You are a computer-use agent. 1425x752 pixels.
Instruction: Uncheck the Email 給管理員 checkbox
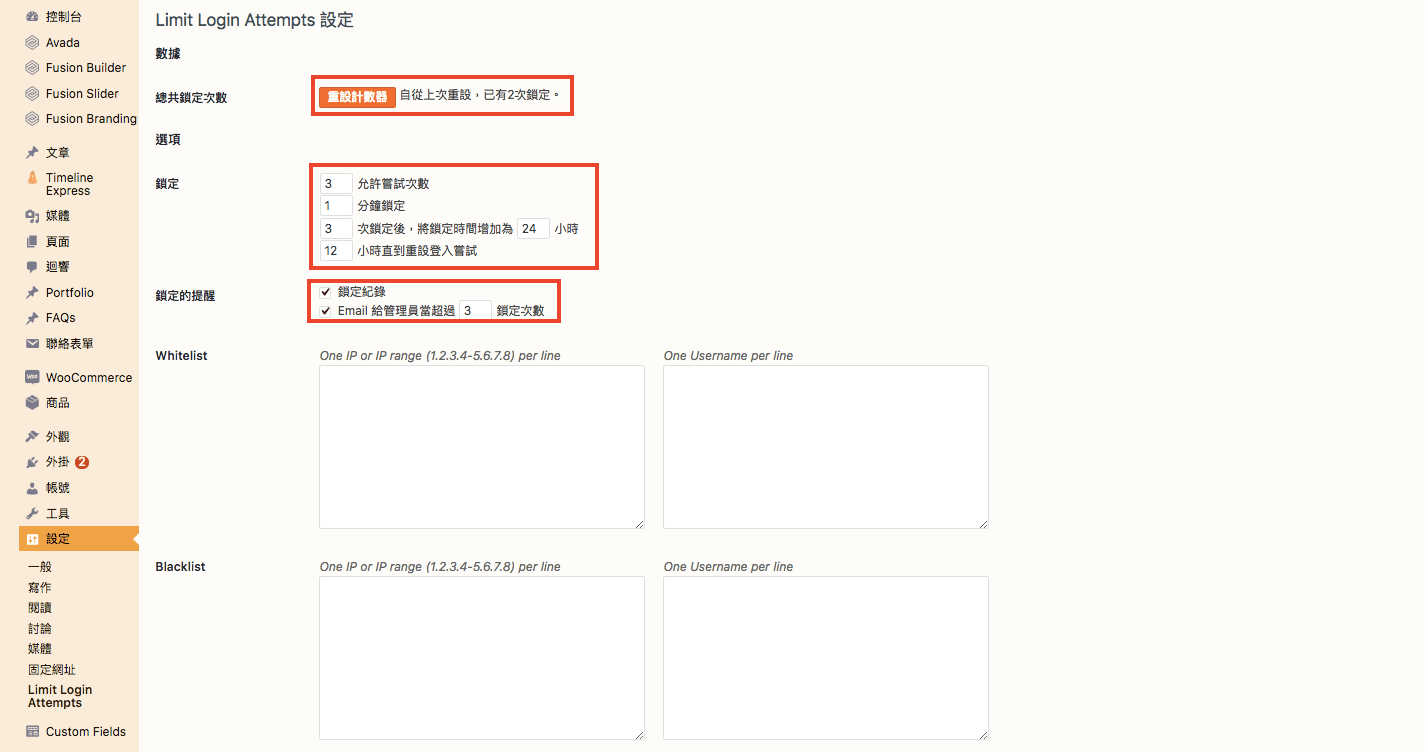325,311
